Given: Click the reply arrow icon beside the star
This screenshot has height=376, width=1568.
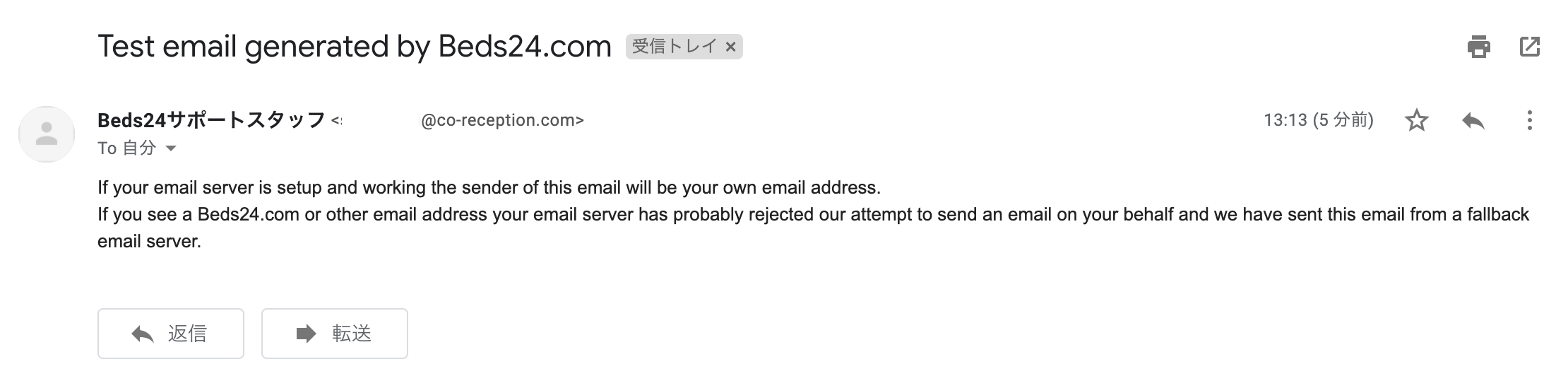Looking at the screenshot, I should pyautogui.click(x=1473, y=121).
